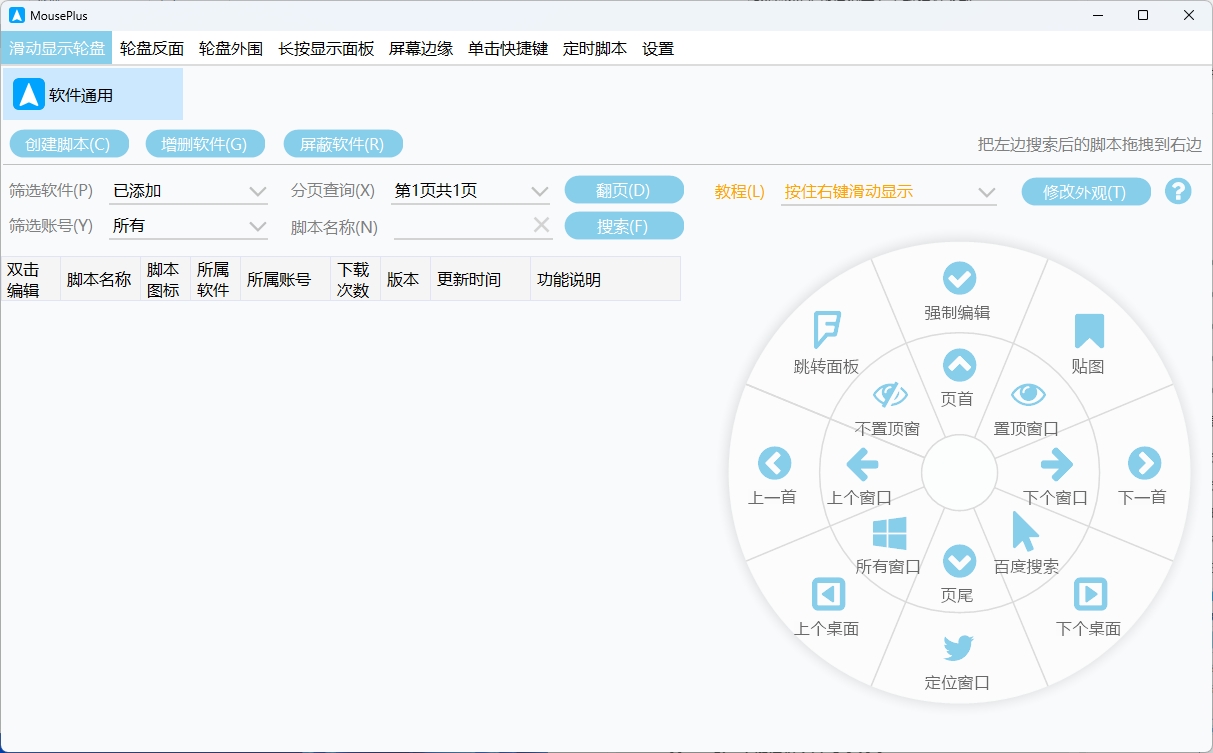This screenshot has width=1213, height=753.
Task: Click inside the 脚本名称 name input field
Action: click(465, 225)
